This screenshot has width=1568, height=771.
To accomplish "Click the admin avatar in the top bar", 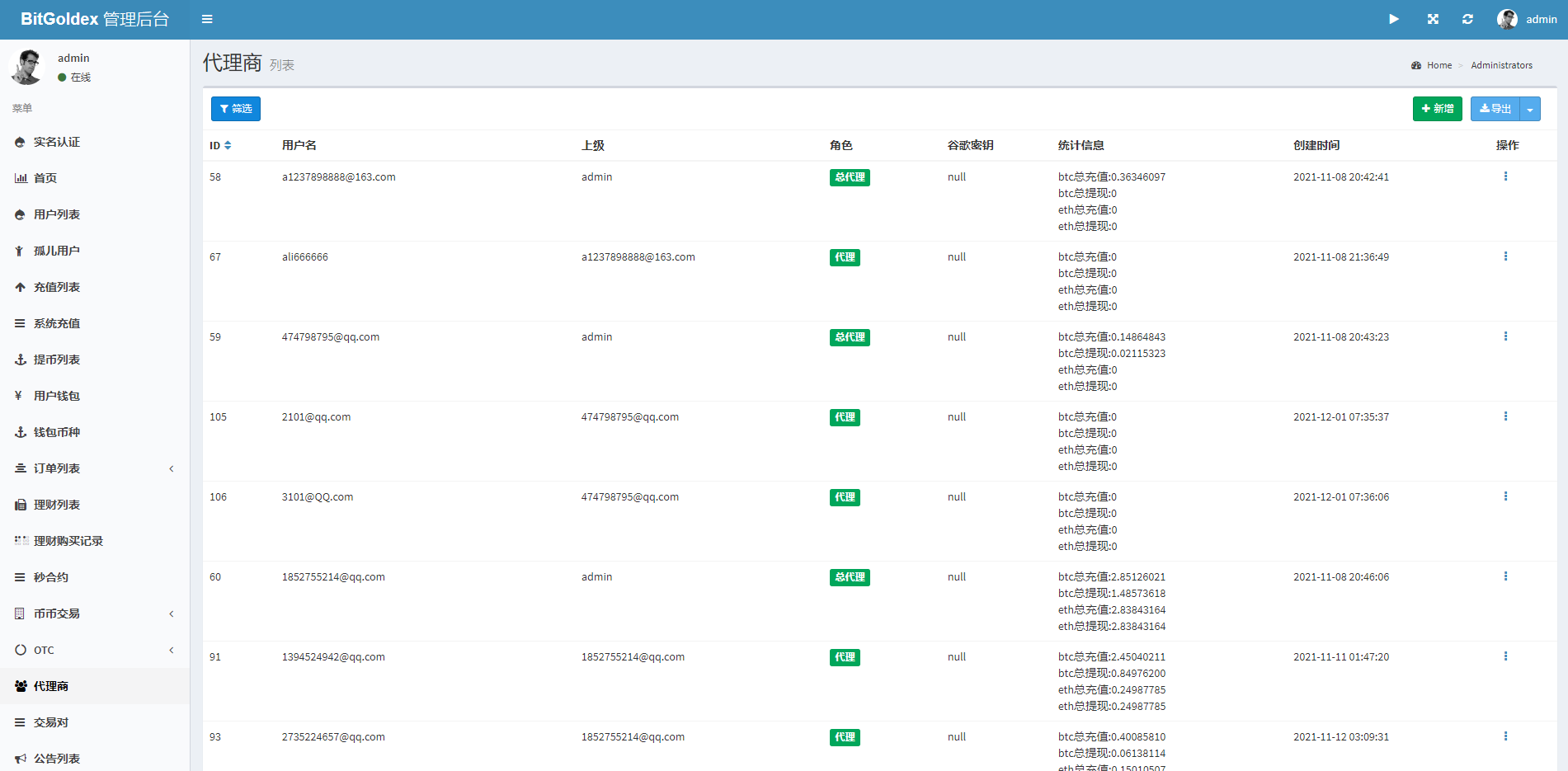I will pos(1507,18).
